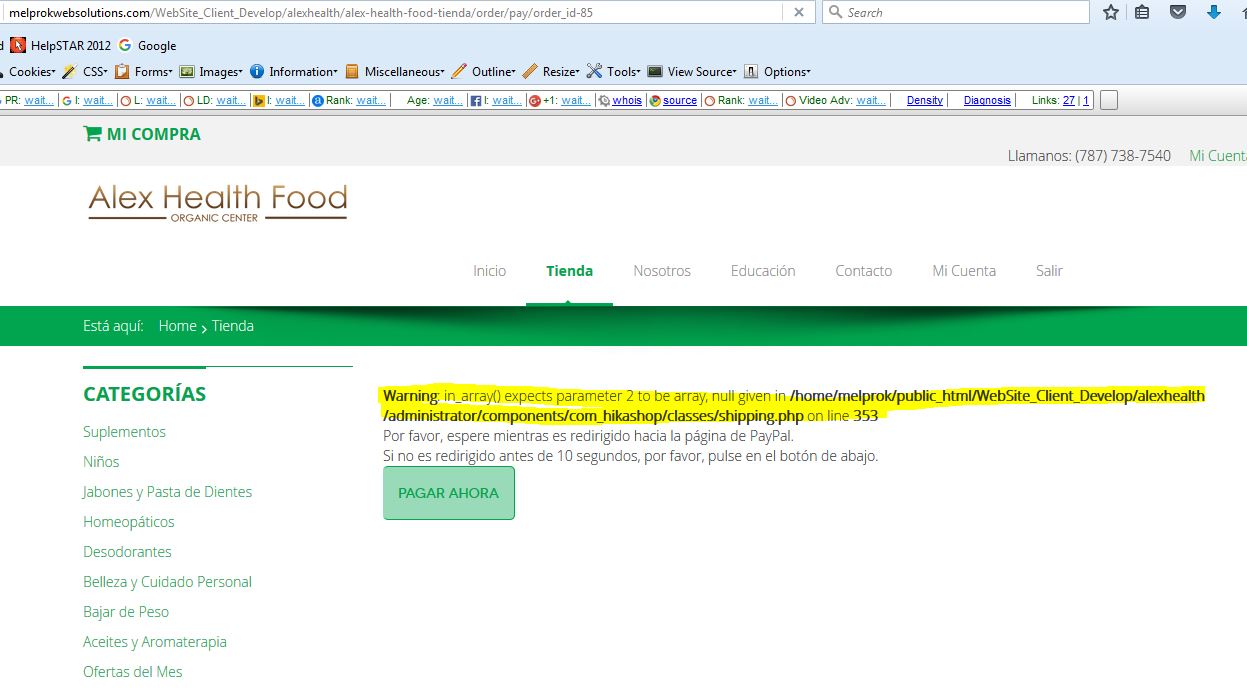The width and height of the screenshot is (1247, 688).
Task: Click the shopping cart icon beside MI COMPRA
Action: [92, 134]
